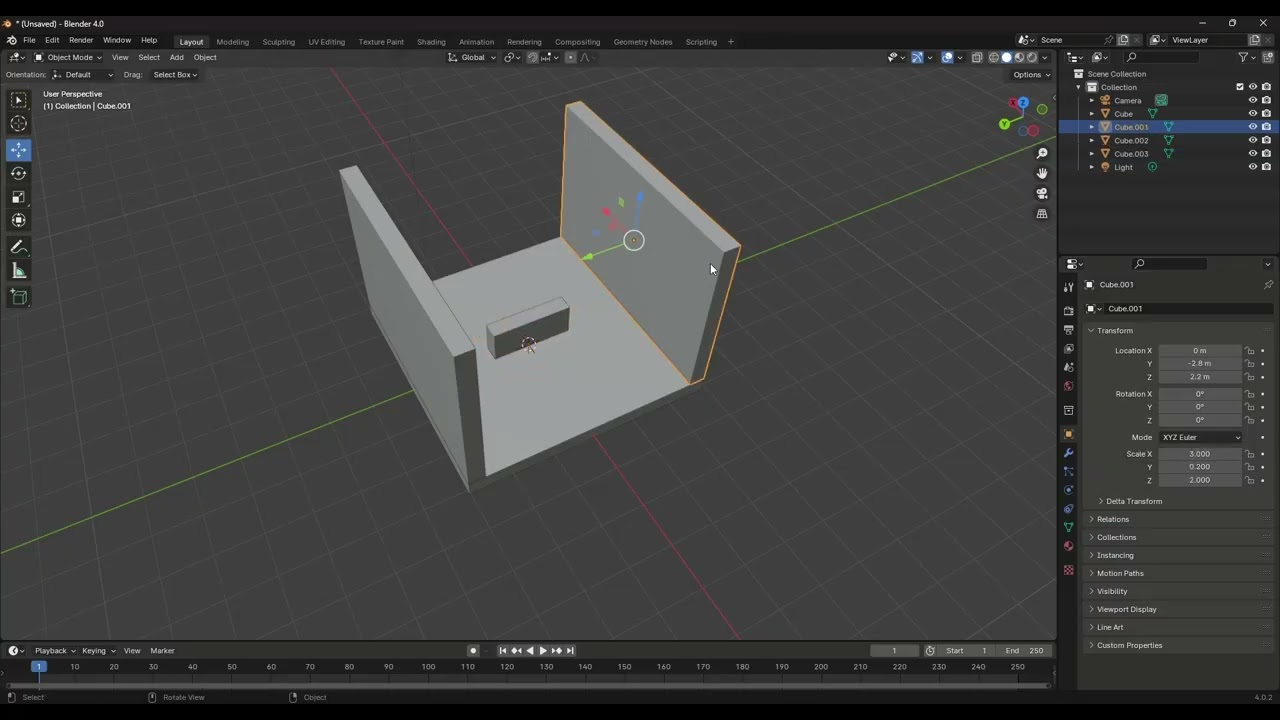Switch to the Modeling workspace tab
Viewport: 1280px width, 720px height.
[232, 42]
